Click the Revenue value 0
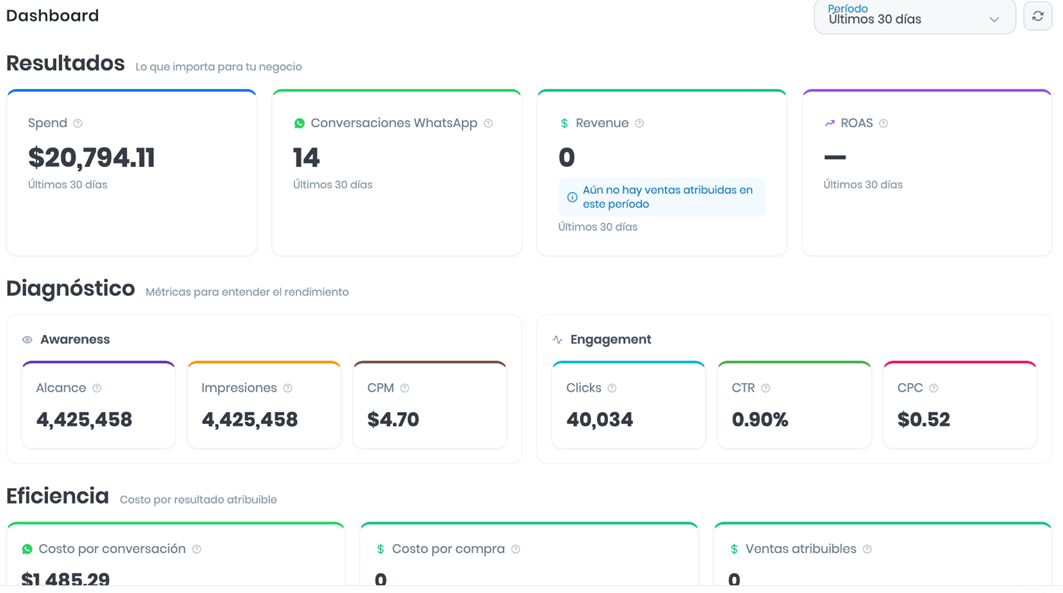The width and height of the screenshot is (1063, 593). click(x=566, y=158)
